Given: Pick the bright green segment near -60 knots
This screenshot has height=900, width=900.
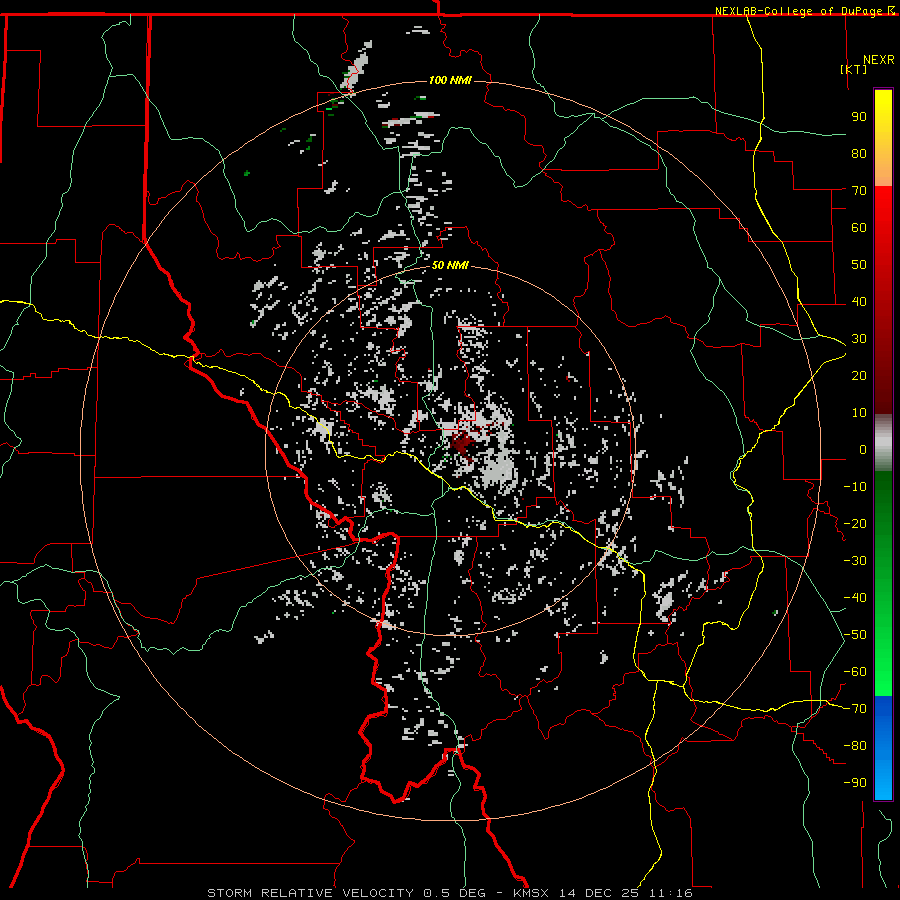Looking at the screenshot, I should tap(883, 669).
